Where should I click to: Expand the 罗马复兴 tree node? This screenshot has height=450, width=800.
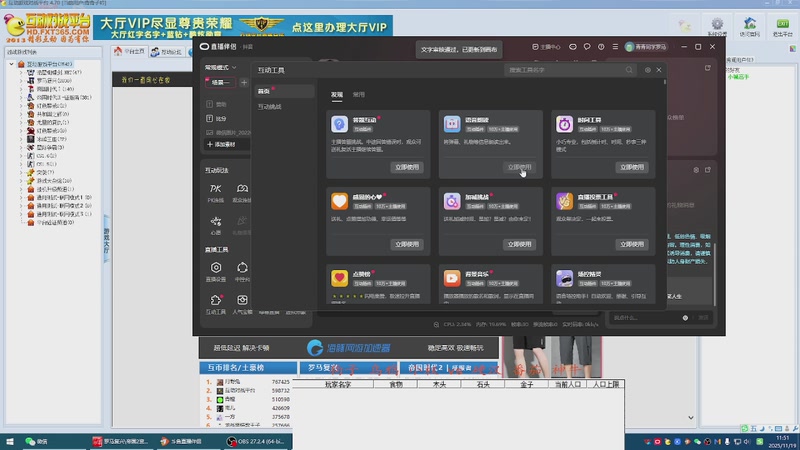coord(21,81)
